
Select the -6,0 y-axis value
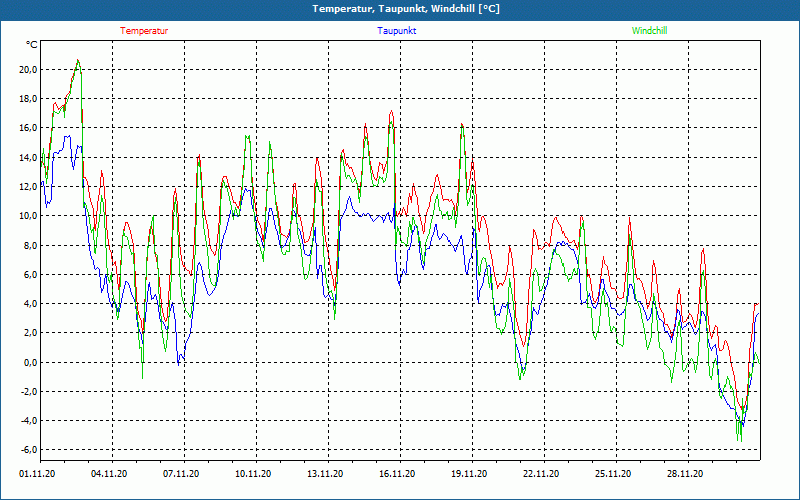29,449
